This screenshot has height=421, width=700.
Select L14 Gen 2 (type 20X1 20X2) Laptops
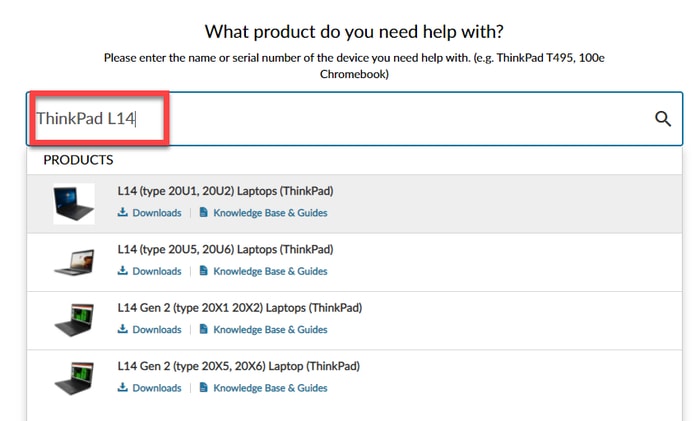tap(239, 308)
